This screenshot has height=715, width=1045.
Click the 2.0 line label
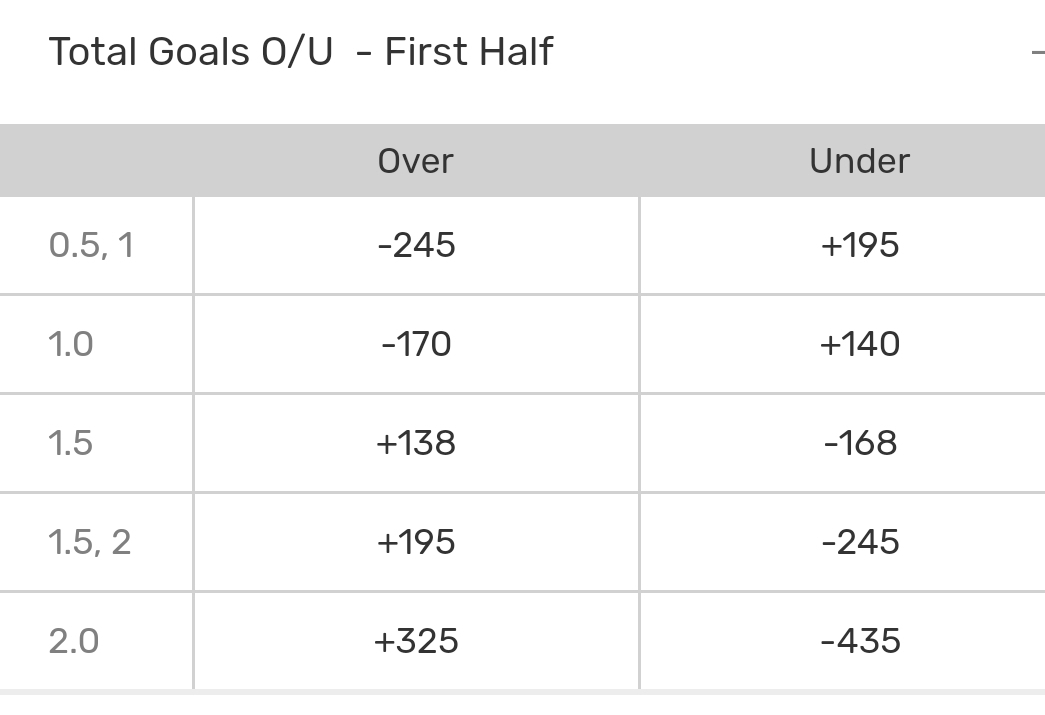tap(74, 641)
